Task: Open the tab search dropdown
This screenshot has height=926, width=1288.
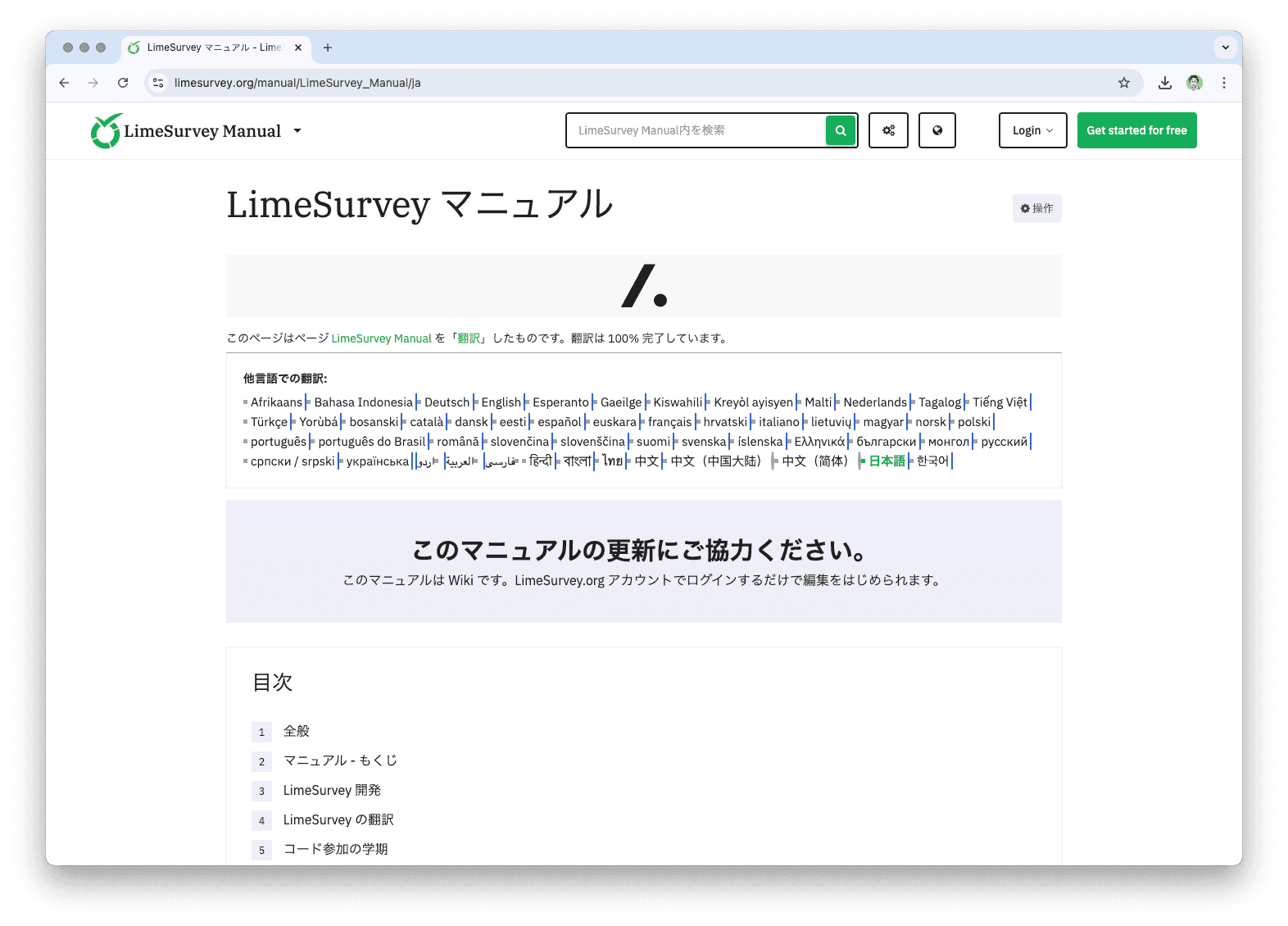Action: [1226, 48]
